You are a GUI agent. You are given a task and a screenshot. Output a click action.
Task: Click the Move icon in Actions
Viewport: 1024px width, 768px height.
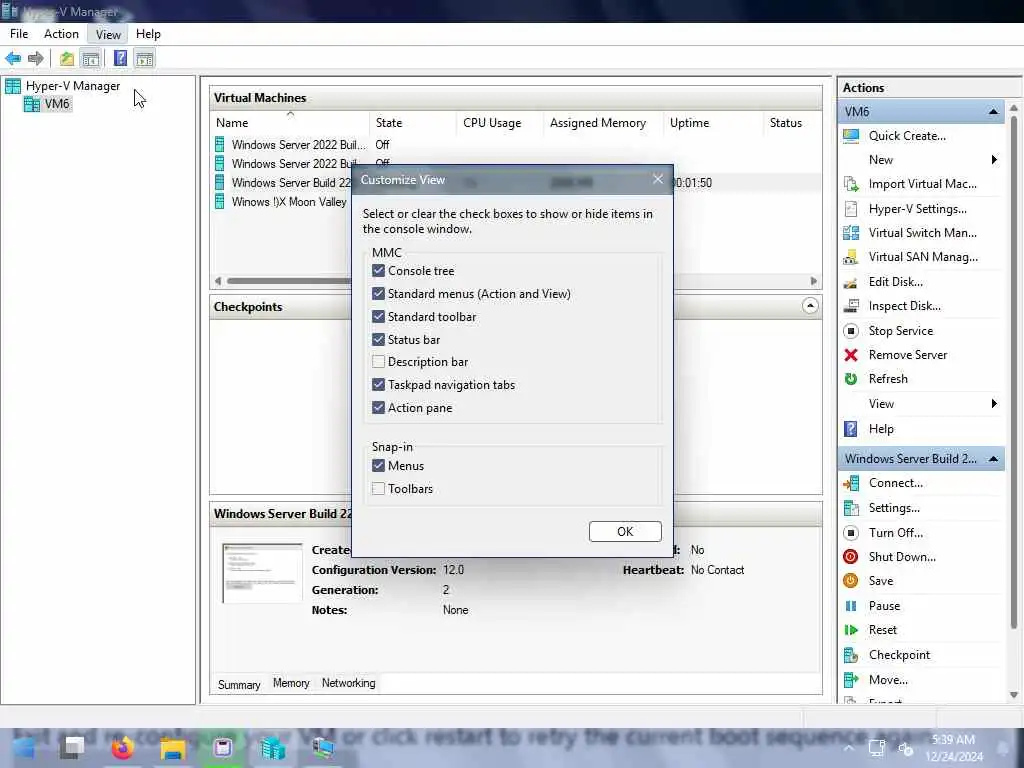pos(851,680)
